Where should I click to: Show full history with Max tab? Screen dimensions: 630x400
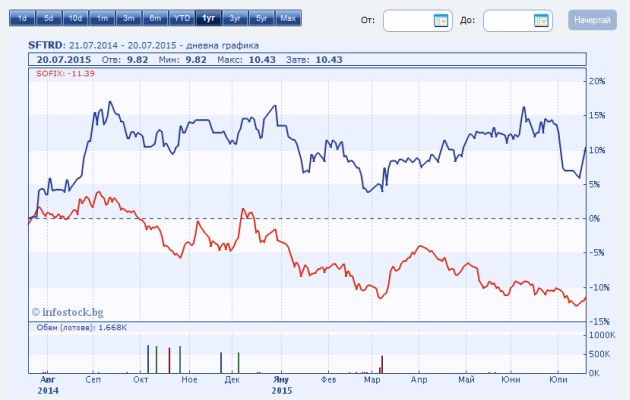288,18
